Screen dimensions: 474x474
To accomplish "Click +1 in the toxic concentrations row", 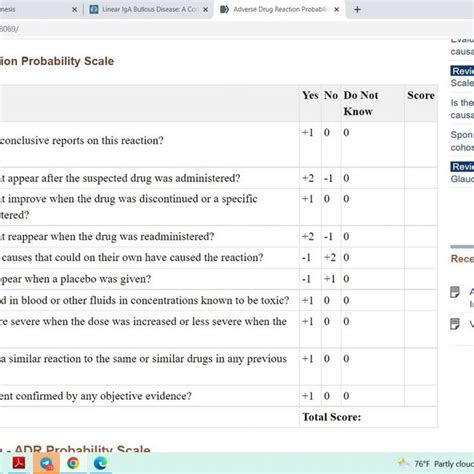I will (308, 300).
